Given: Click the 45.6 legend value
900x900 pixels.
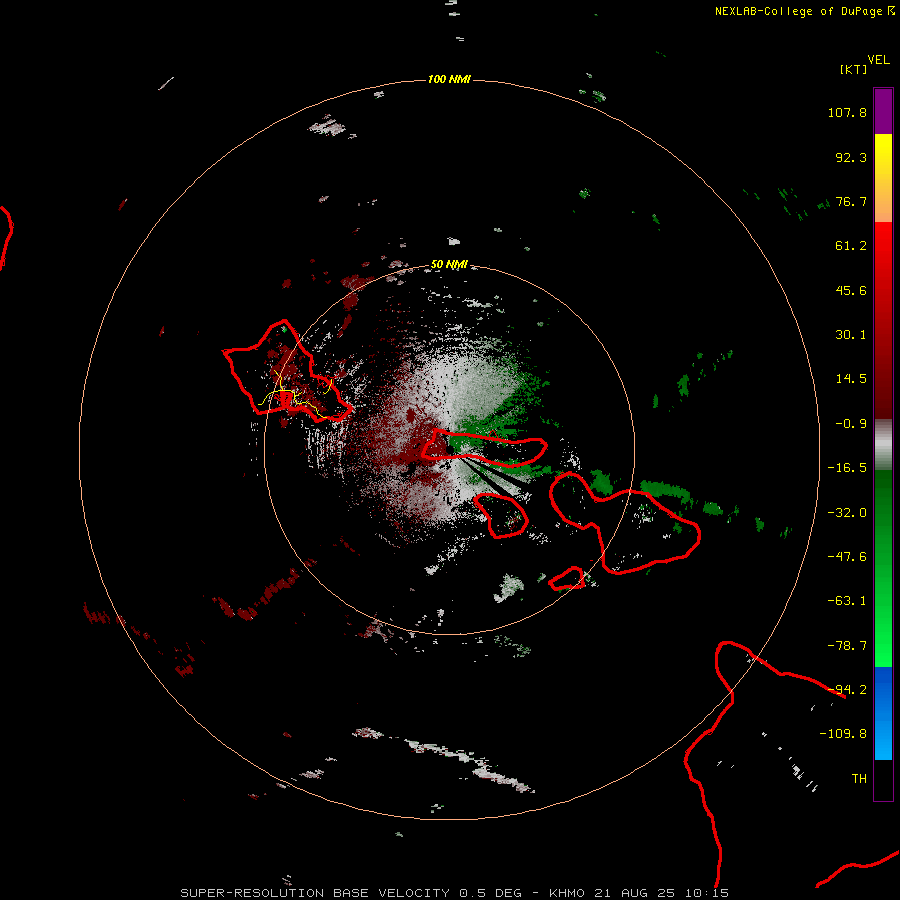Looking at the screenshot, I should point(851,290).
